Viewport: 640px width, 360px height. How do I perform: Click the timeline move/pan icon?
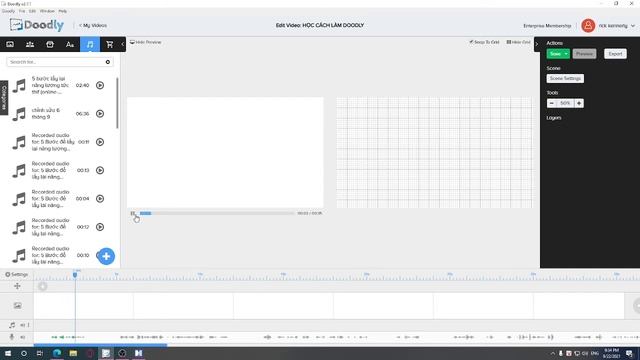point(17,286)
